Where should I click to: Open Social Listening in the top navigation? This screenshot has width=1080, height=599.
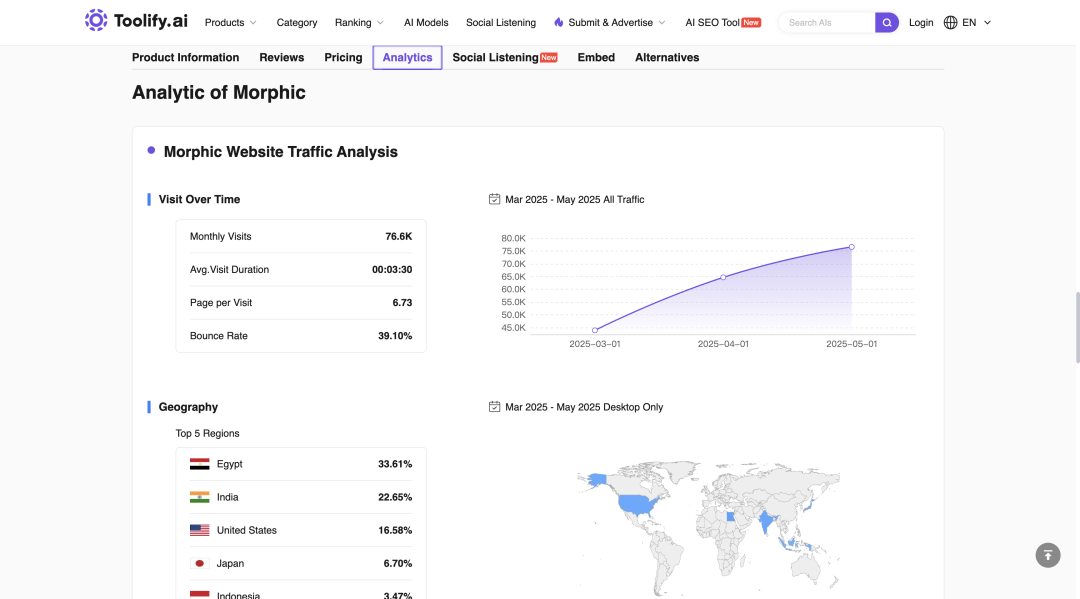point(501,23)
